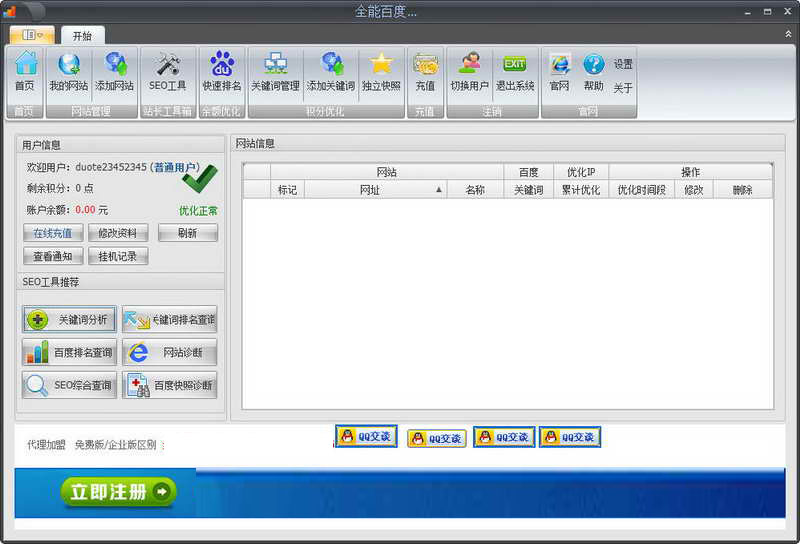Expand the application menu dropdown button
Viewport: 800px width, 544px height.
click(x=32, y=35)
